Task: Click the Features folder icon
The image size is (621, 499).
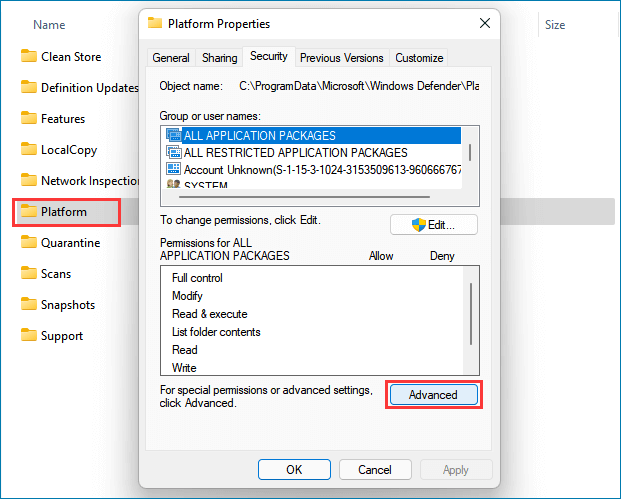Action: click(29, 119)
